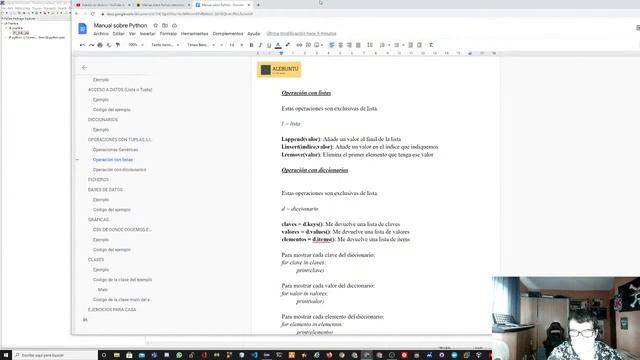Click the spell check icon
This screenshot has height=360, width=640.
(109, 45)
